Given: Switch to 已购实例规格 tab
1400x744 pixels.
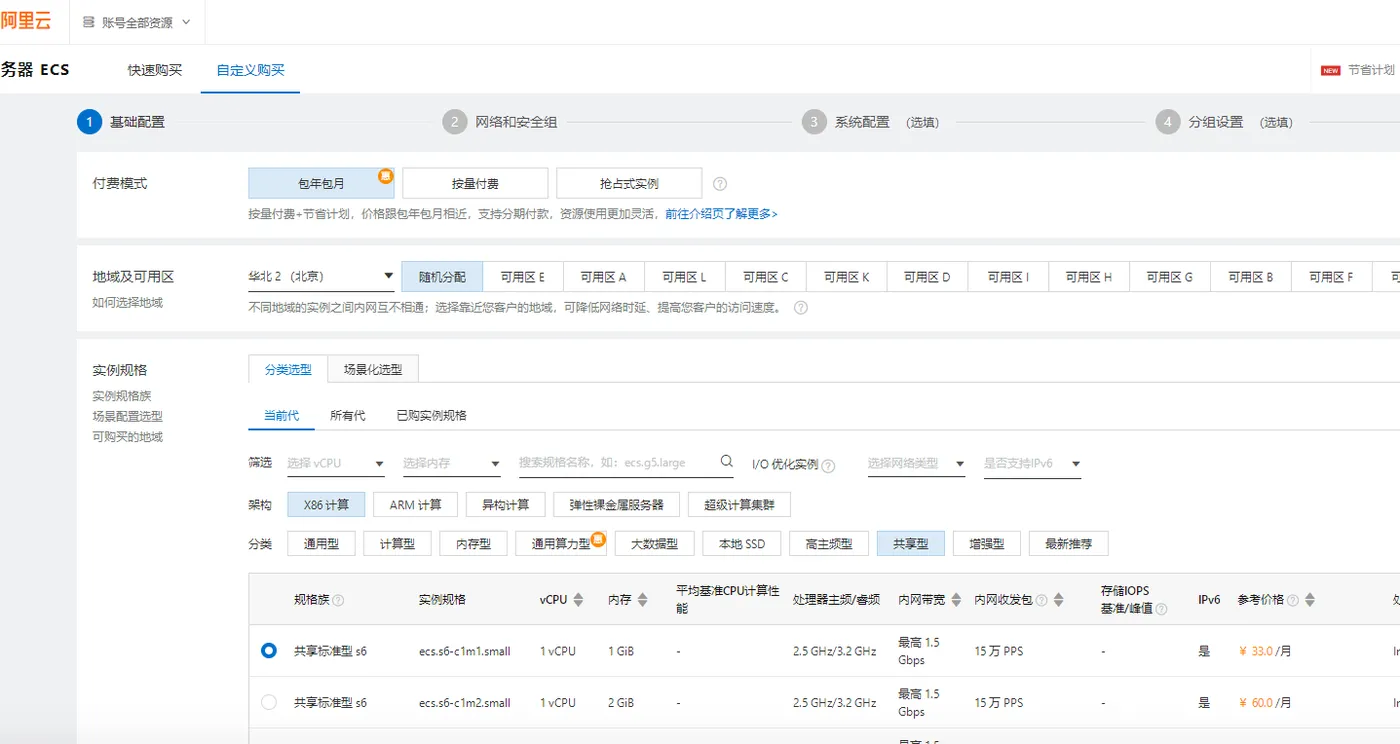Looking at the screenshot, I should [x=431, y=415].
